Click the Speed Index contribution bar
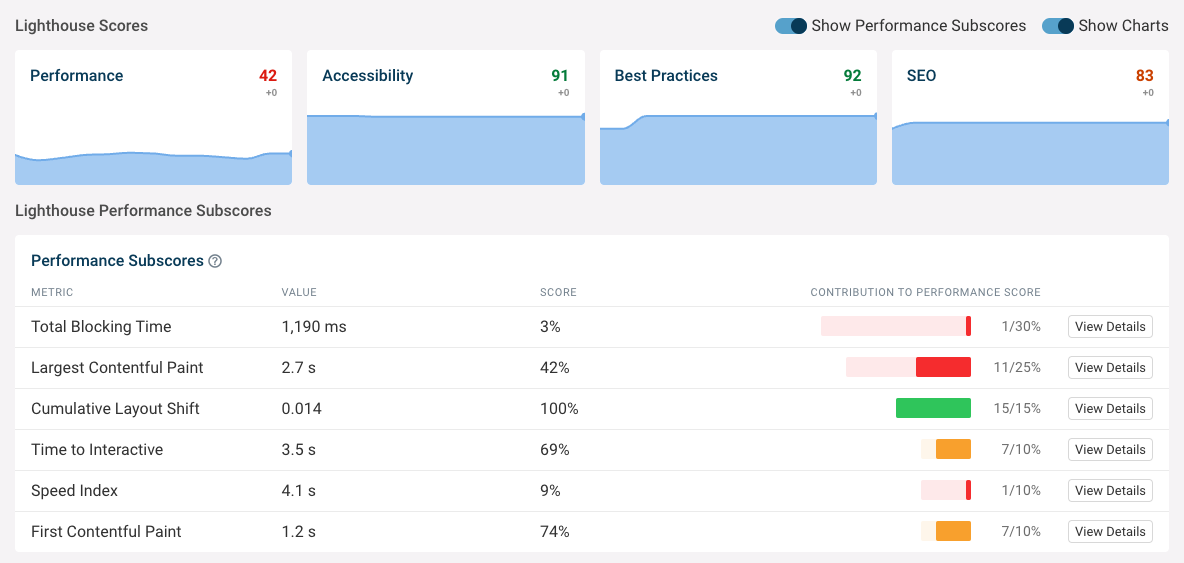This screenshot has height=563, width=1184. (946, 490)
